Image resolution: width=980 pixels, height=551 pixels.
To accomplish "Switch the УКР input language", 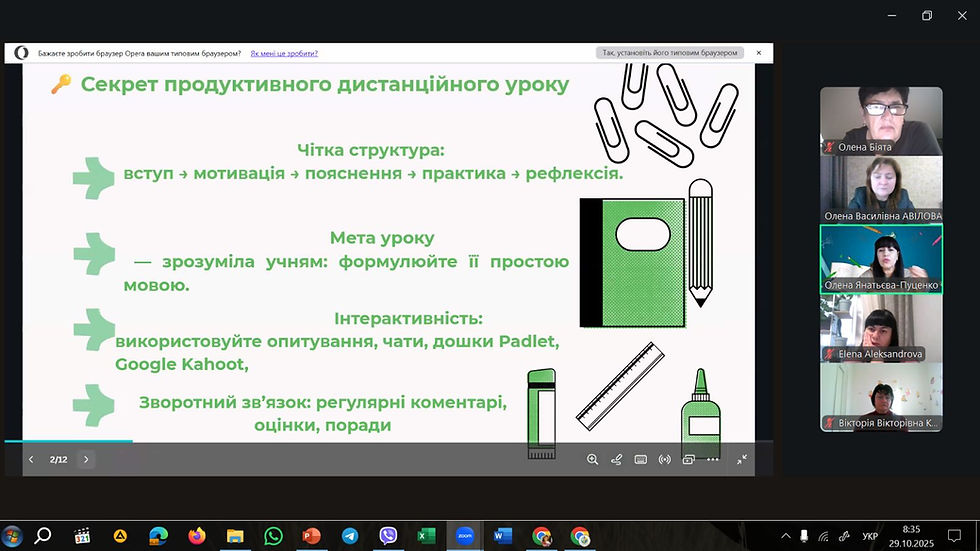I will [x=870, y=536].
